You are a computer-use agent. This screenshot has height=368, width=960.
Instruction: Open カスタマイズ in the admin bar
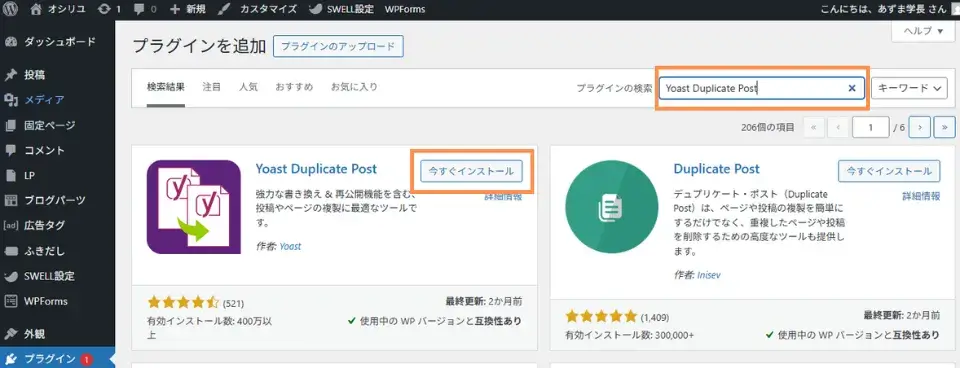(x=258, y=9)
